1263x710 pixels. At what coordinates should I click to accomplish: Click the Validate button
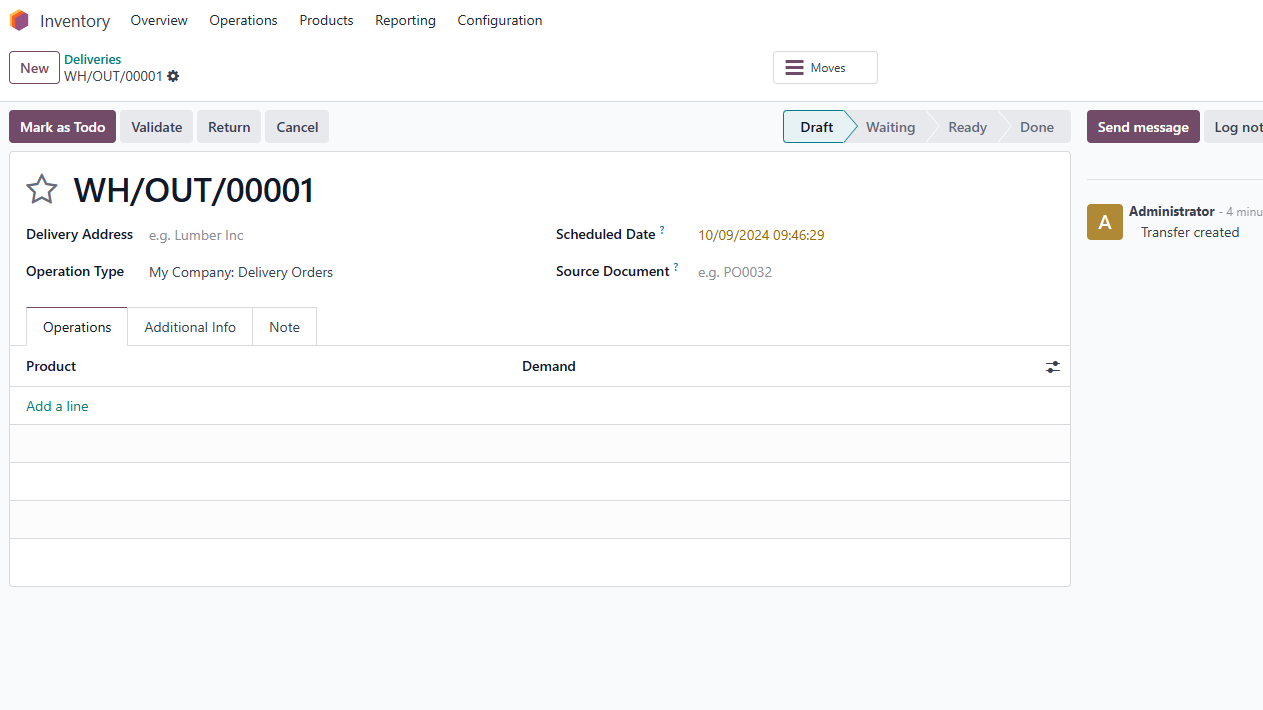pyautogui.click(x=157, y=127)
